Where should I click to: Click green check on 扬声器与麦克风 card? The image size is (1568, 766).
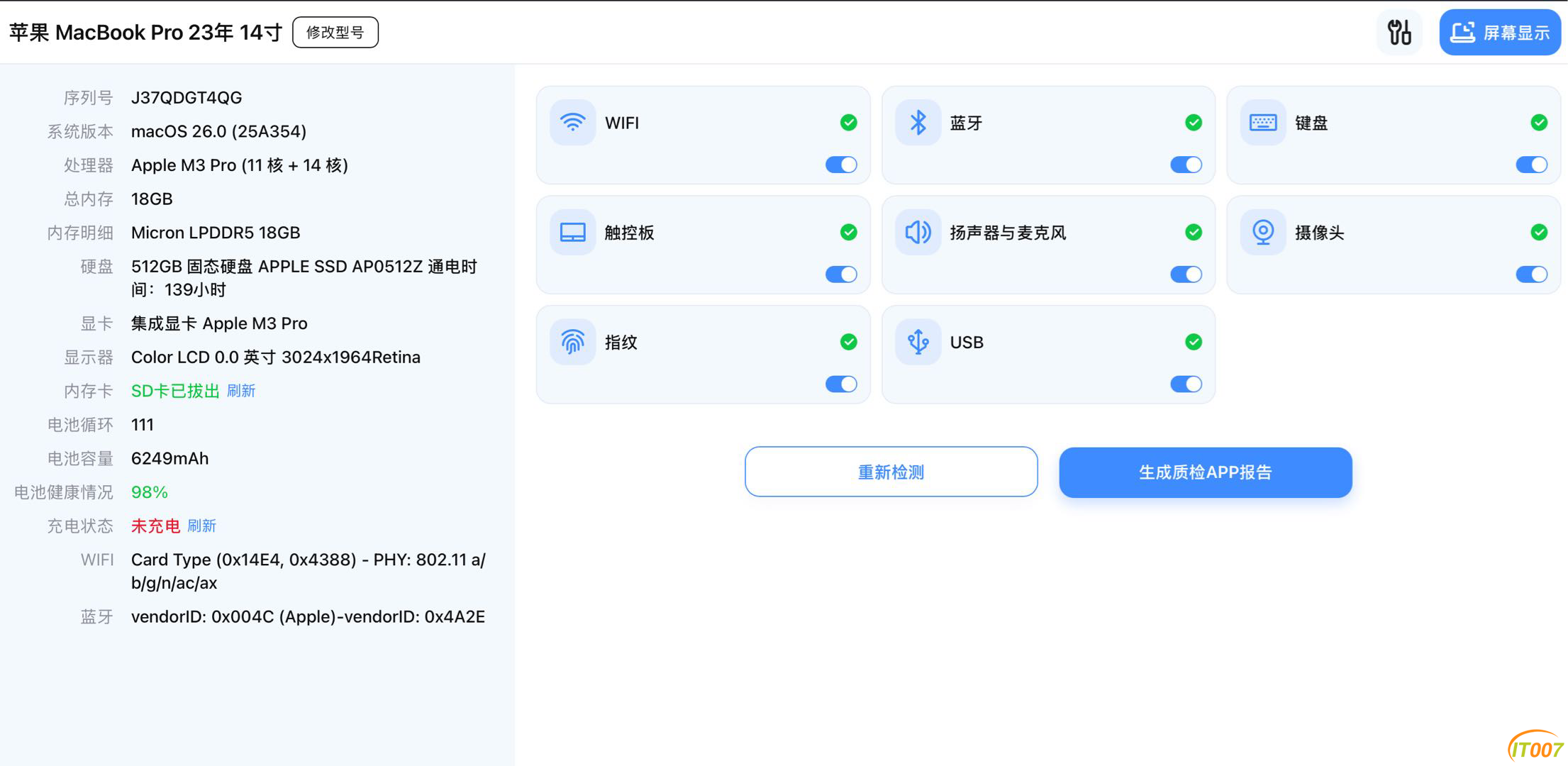click(x=1194, y=232)
